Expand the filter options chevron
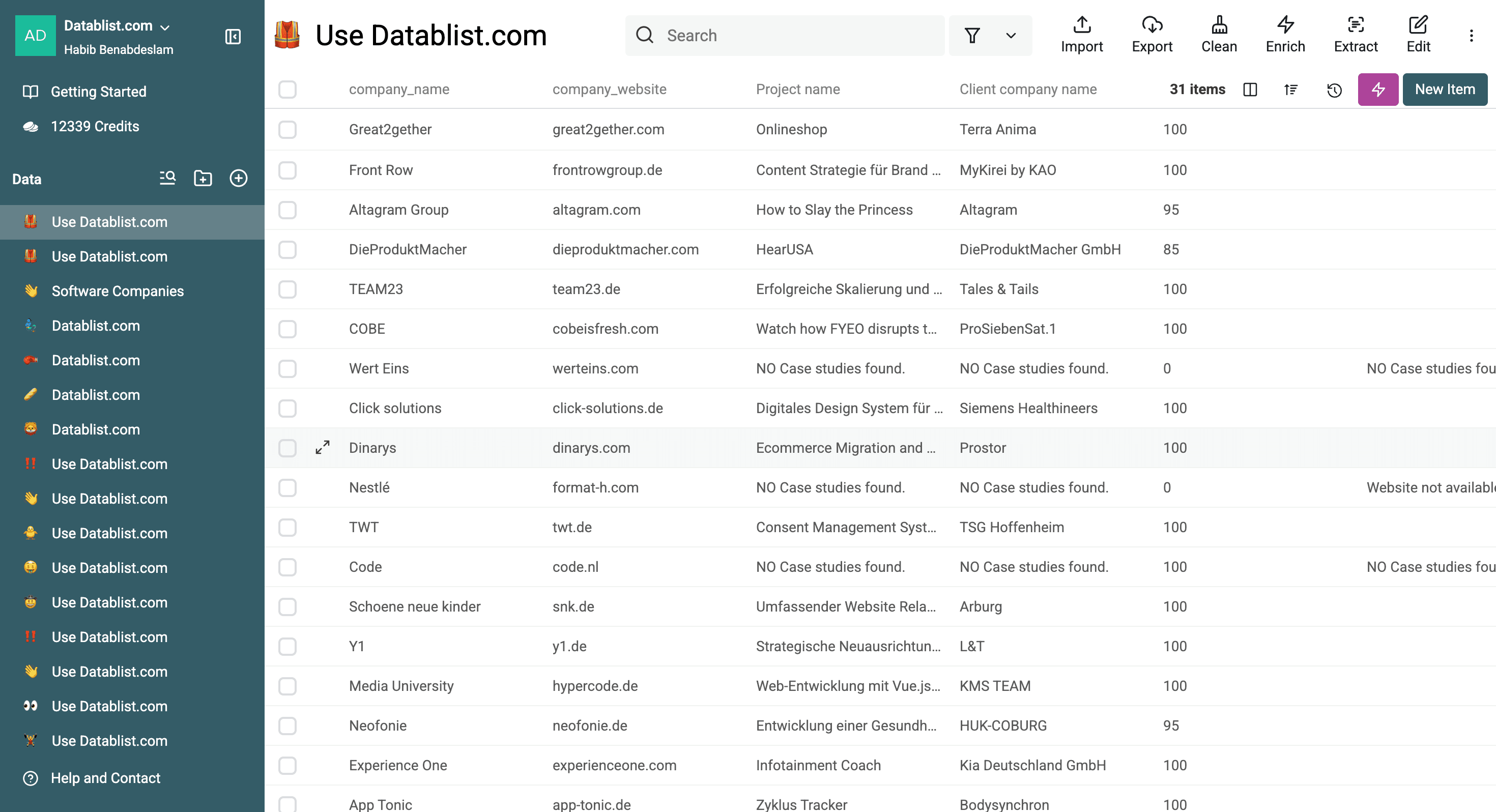 pos(1011,36)
